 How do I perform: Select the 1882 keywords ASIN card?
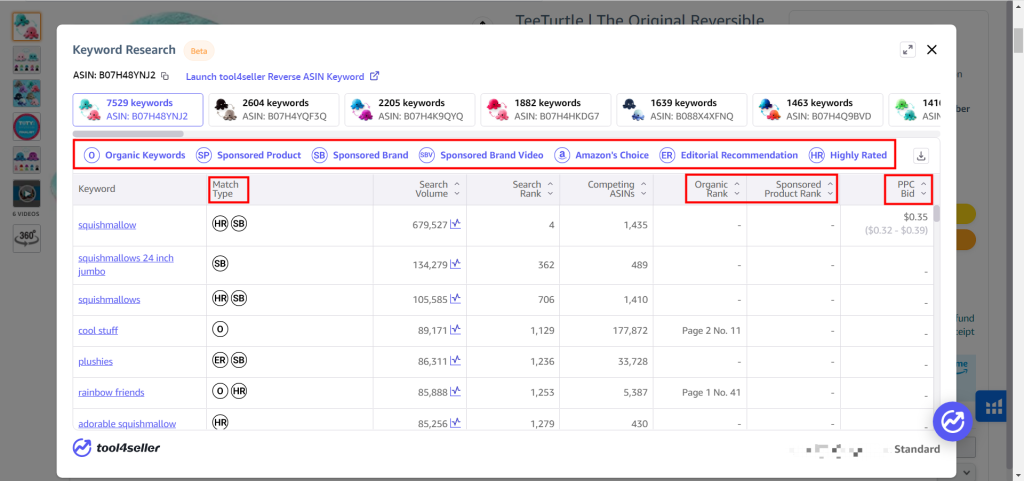click(x=546, y=110)
